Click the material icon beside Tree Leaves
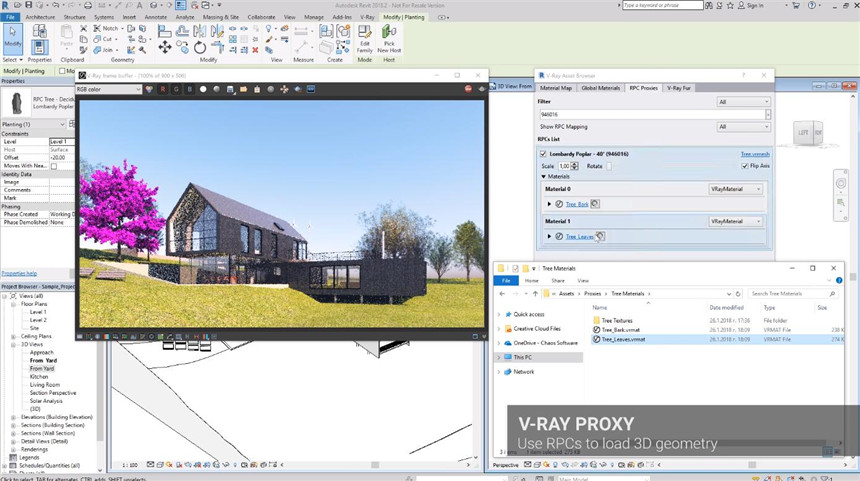This screenshot has height=481, width=860. [600, 236]
